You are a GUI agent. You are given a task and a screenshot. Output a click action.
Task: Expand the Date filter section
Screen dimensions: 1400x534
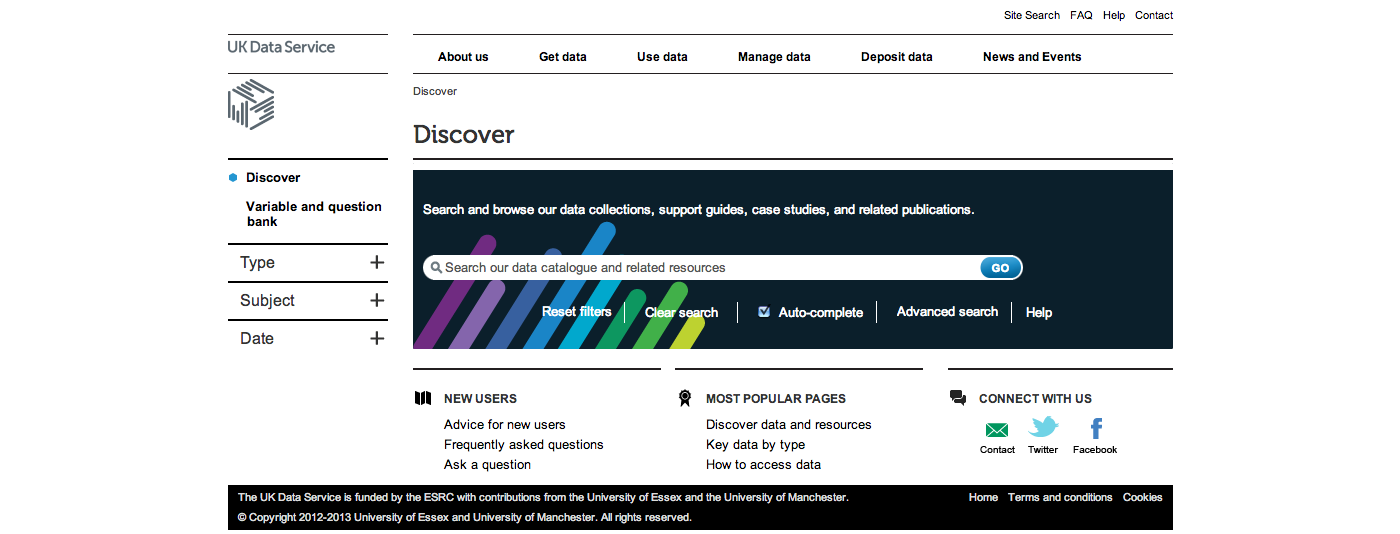(x=376, y=339)
